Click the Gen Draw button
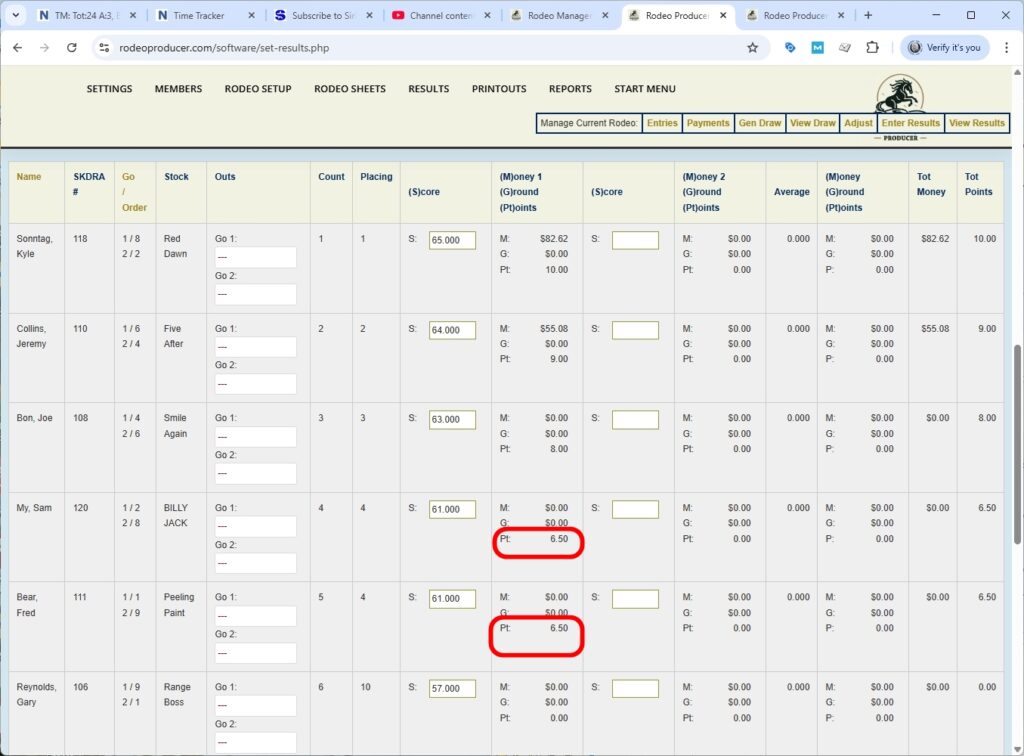Viewport: 1024px width, 756px height. [760, 123]
